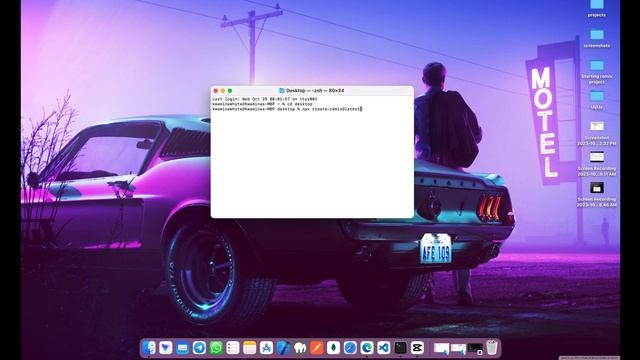Open the orange pen app in Dock
This screenshot has width=640, height=360.
coord(316,348)
